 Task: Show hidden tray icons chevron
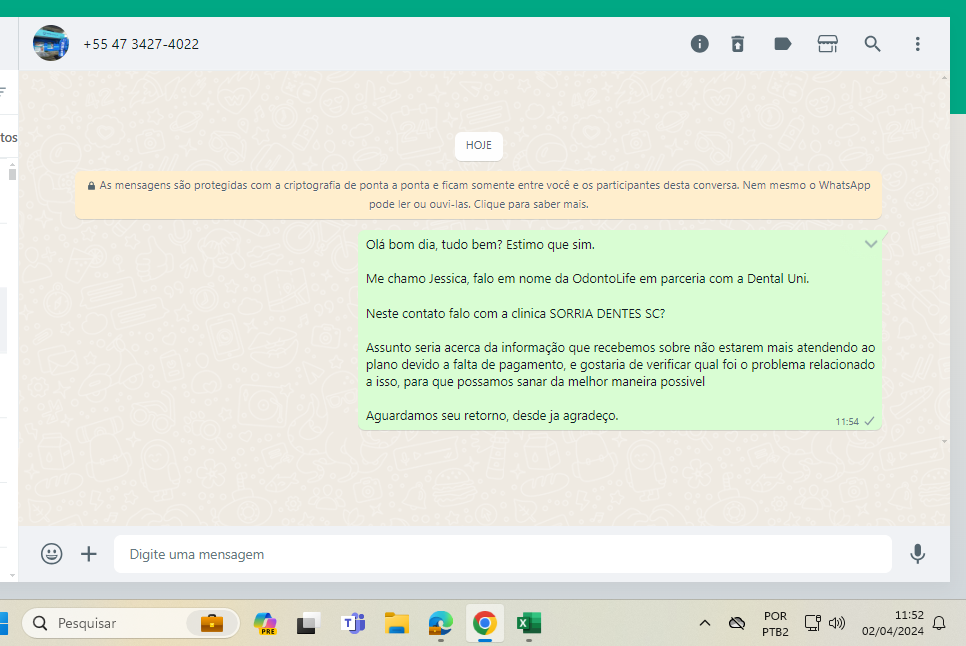point(705,623)
